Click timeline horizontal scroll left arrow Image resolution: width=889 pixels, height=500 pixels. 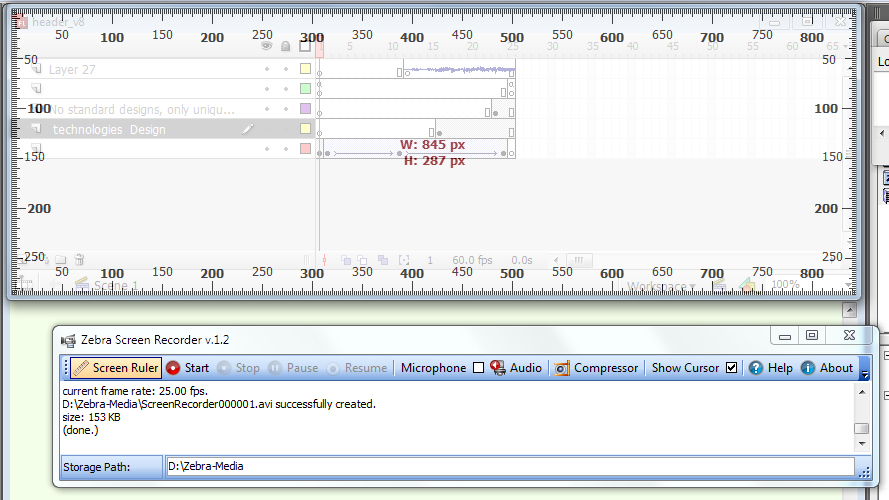(x=556, y=260)
